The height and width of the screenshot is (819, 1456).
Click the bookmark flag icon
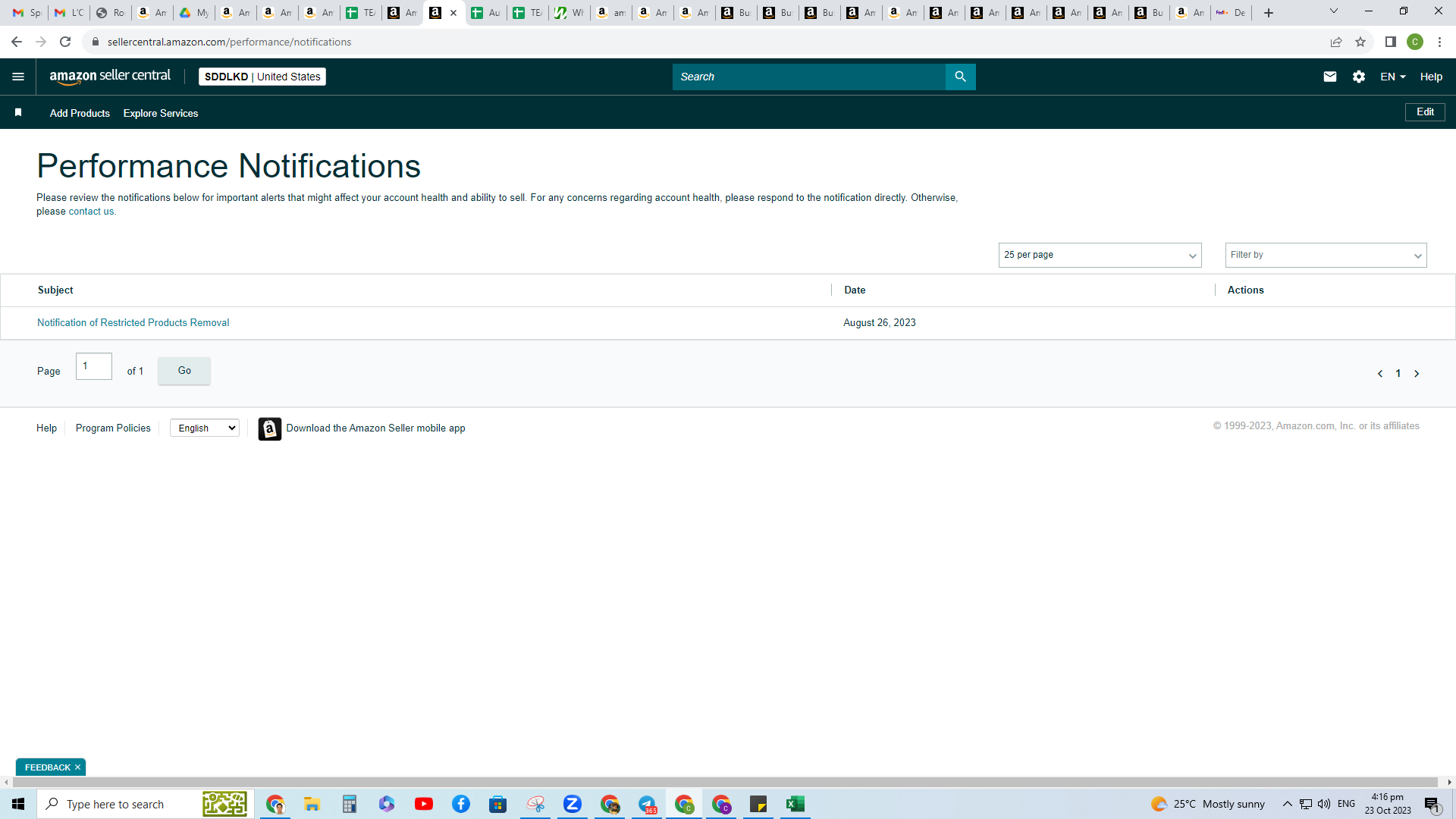click(x=18, y=112)
